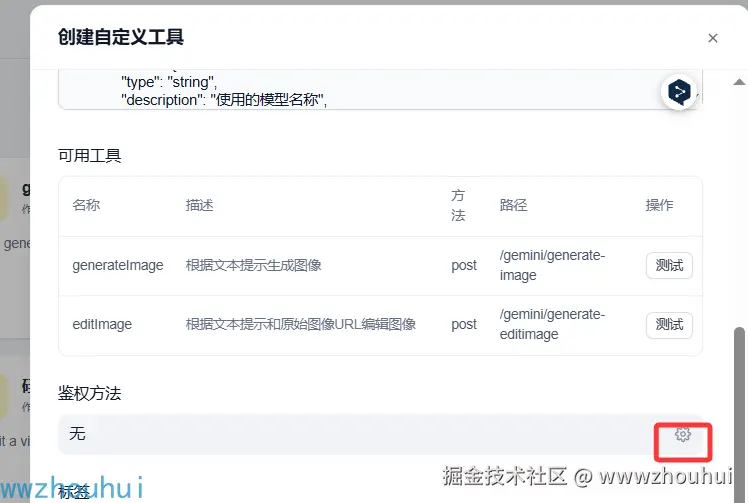
Task: Click the 操作 column header
Action: pos(659,205)
